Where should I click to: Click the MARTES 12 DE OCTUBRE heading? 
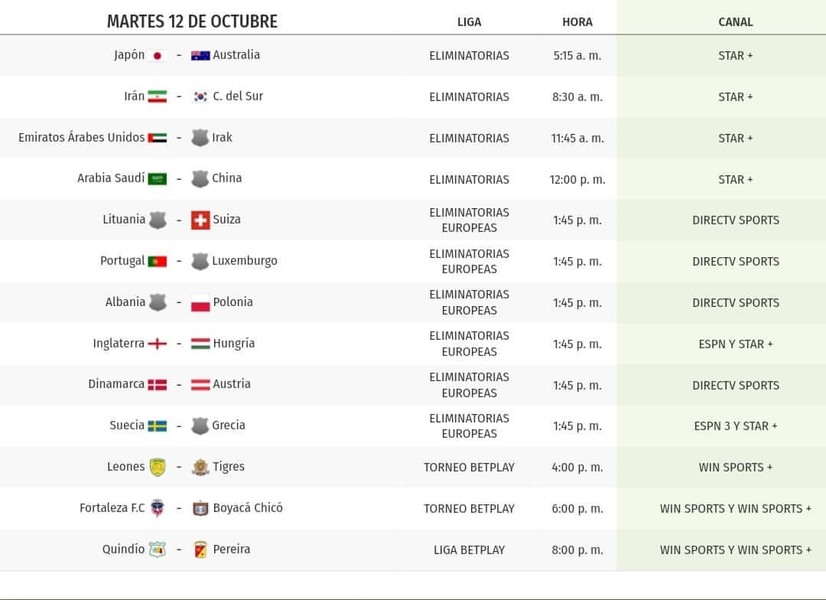click(192, 21)
